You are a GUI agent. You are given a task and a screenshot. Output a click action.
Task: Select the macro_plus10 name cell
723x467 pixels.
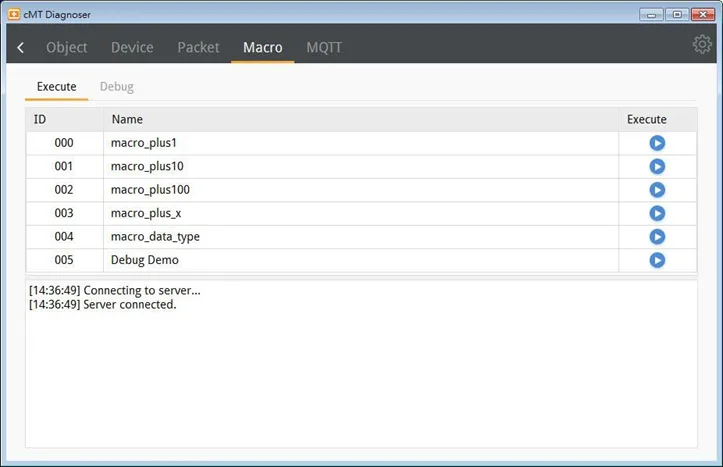point(361,166)
